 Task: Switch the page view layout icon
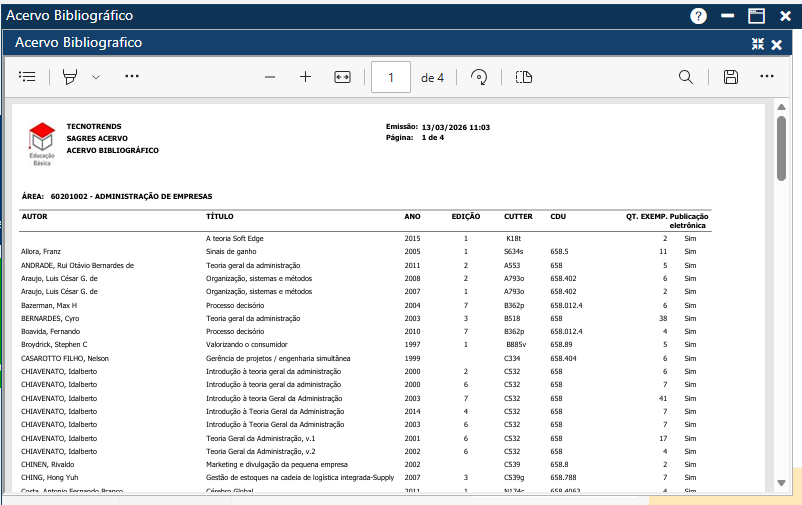click(524, 77)
